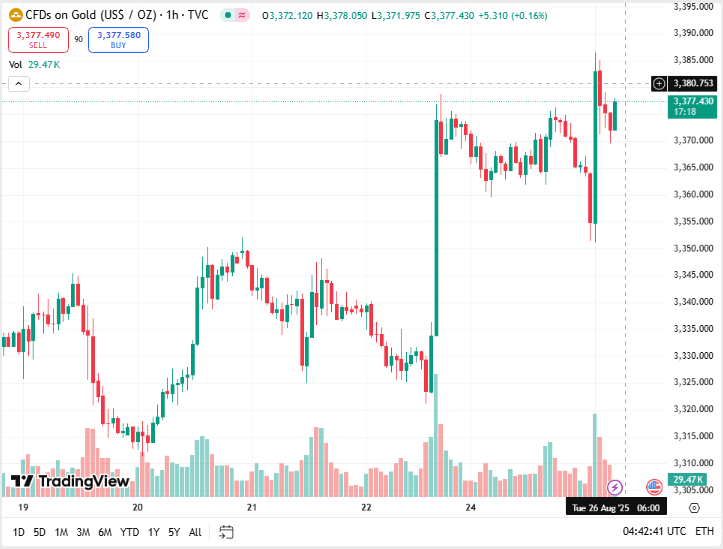Click the pink data-mode wave icon
723x549 pixels.
(243, 16)
